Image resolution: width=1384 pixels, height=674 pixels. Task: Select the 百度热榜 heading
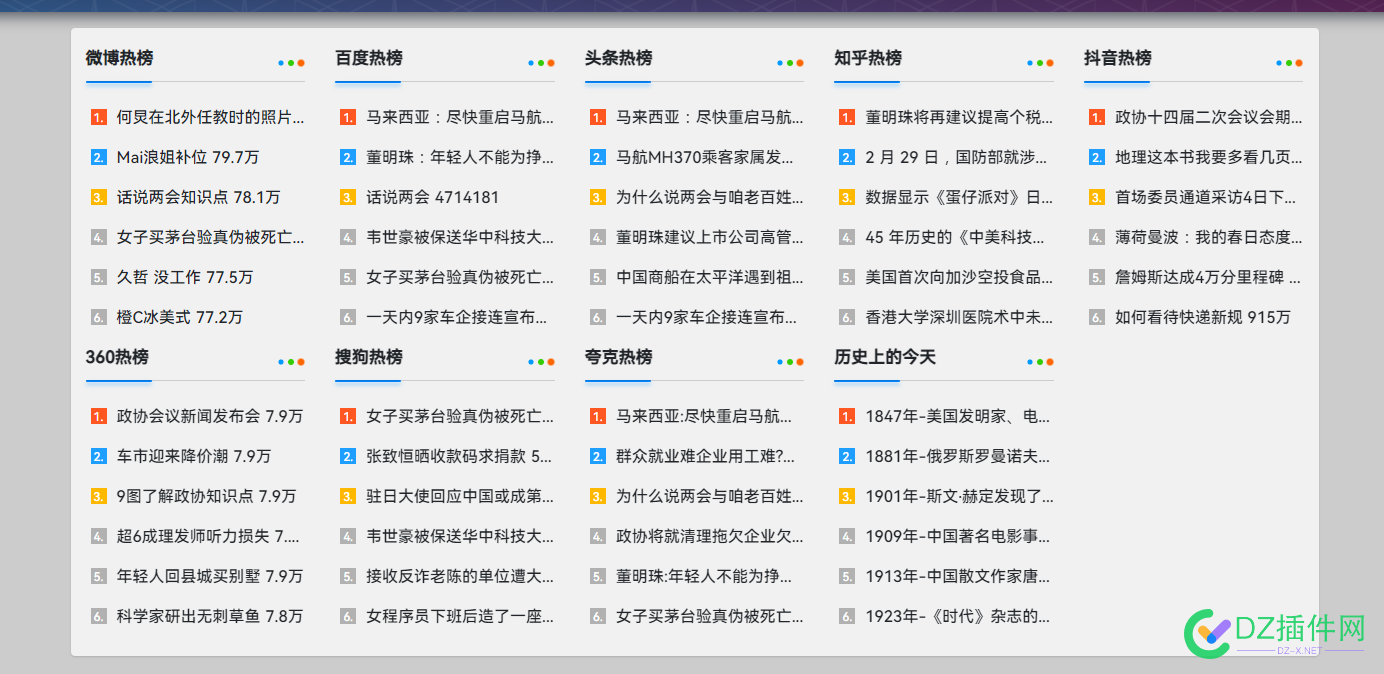coord(369,58)
